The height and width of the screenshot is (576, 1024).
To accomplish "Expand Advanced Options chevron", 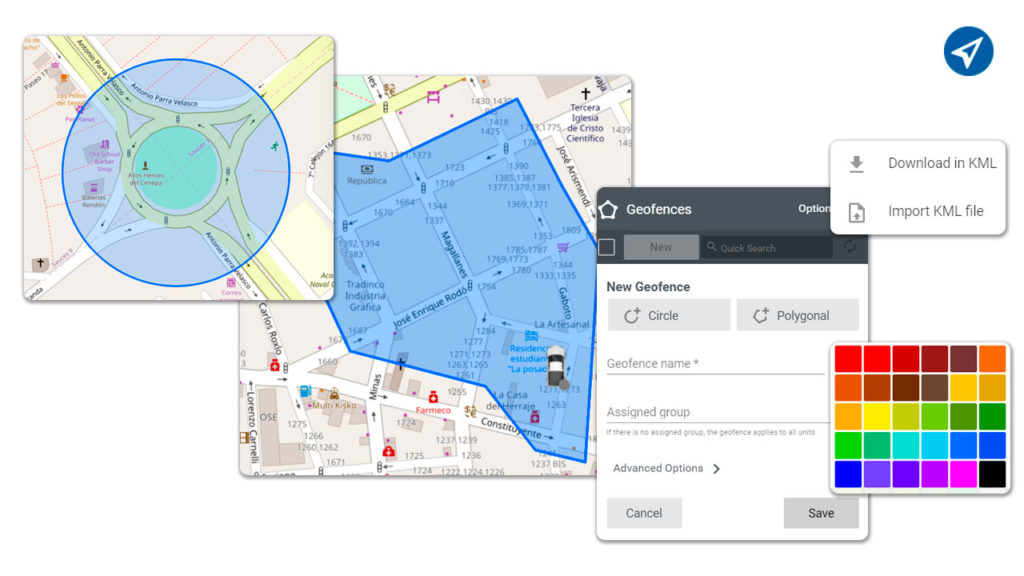I will point(716,469).
